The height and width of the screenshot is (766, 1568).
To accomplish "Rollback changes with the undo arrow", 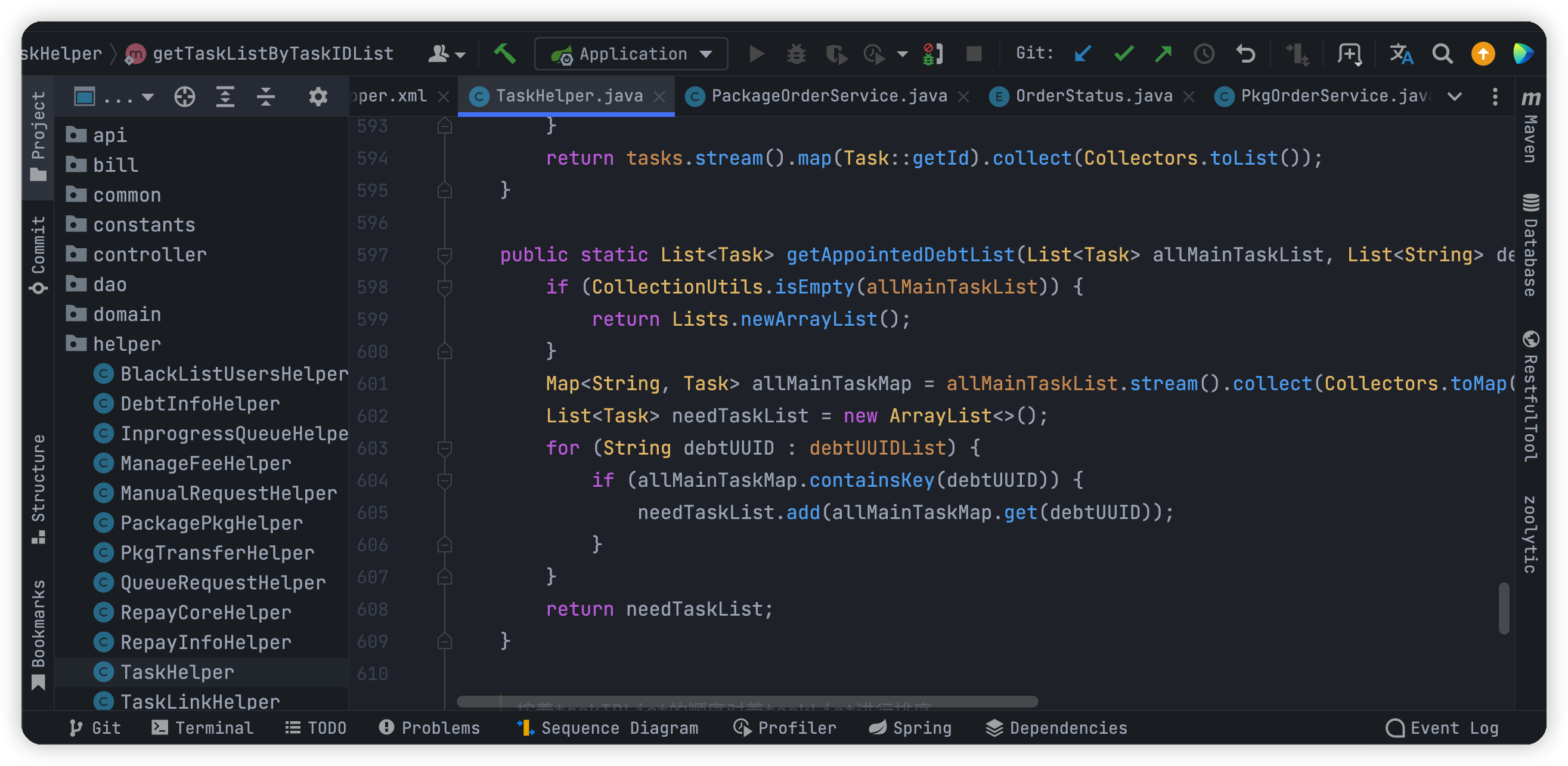I will point(1245,54).
